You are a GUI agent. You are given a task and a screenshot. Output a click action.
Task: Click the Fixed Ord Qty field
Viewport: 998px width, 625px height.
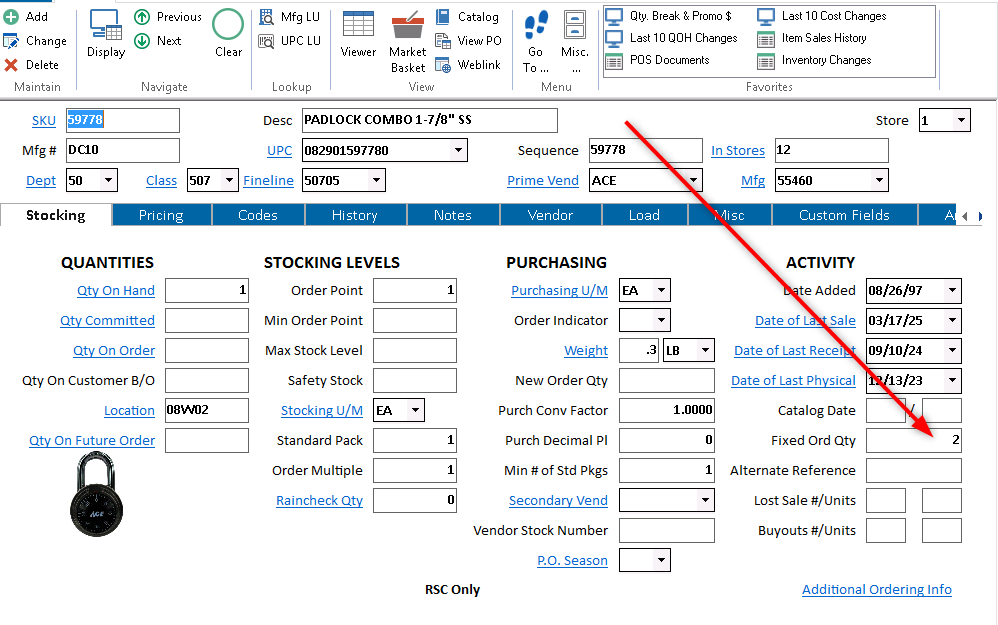[913, 441]
